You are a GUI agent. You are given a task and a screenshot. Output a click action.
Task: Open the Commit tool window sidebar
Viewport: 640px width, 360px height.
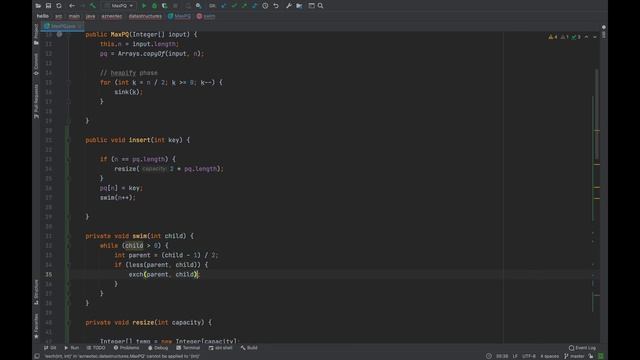tap(36, 64)
